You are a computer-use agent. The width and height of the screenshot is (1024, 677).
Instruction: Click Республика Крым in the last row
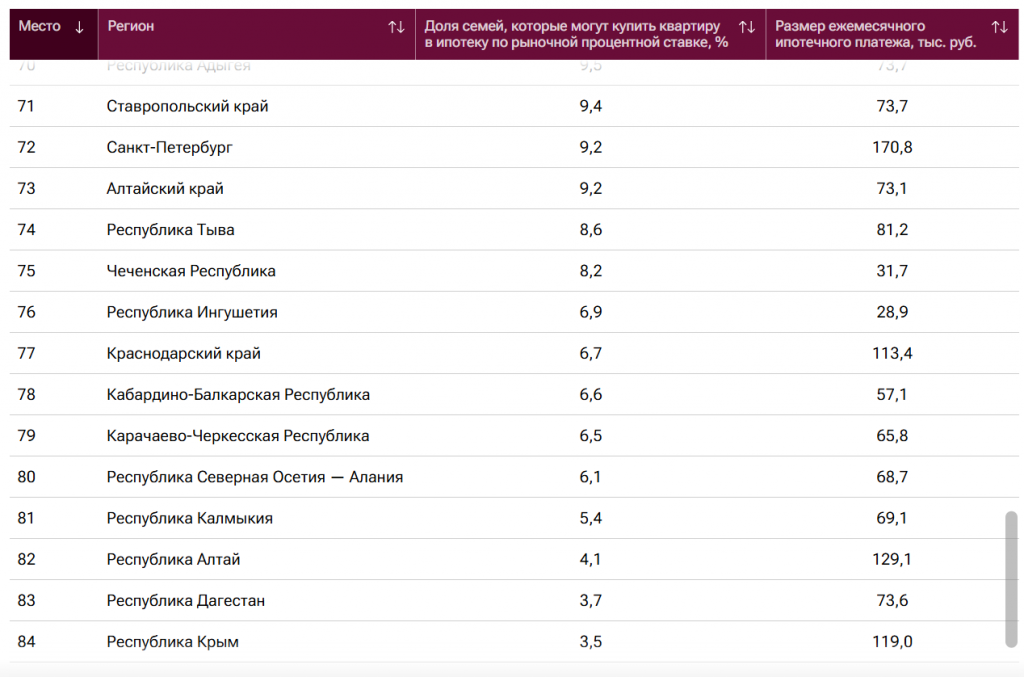coord(172,642)
